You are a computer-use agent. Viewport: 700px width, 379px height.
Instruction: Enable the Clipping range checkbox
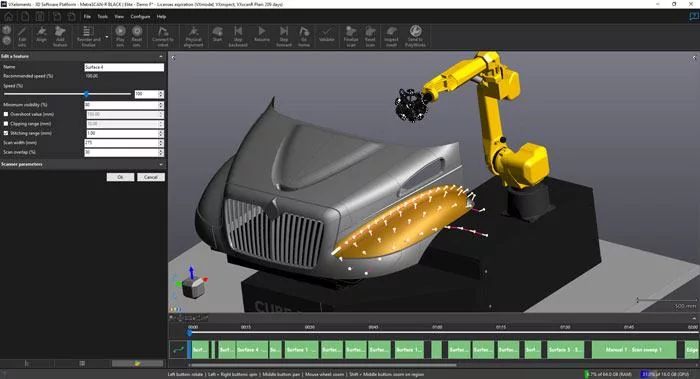(x=6, y=124)
